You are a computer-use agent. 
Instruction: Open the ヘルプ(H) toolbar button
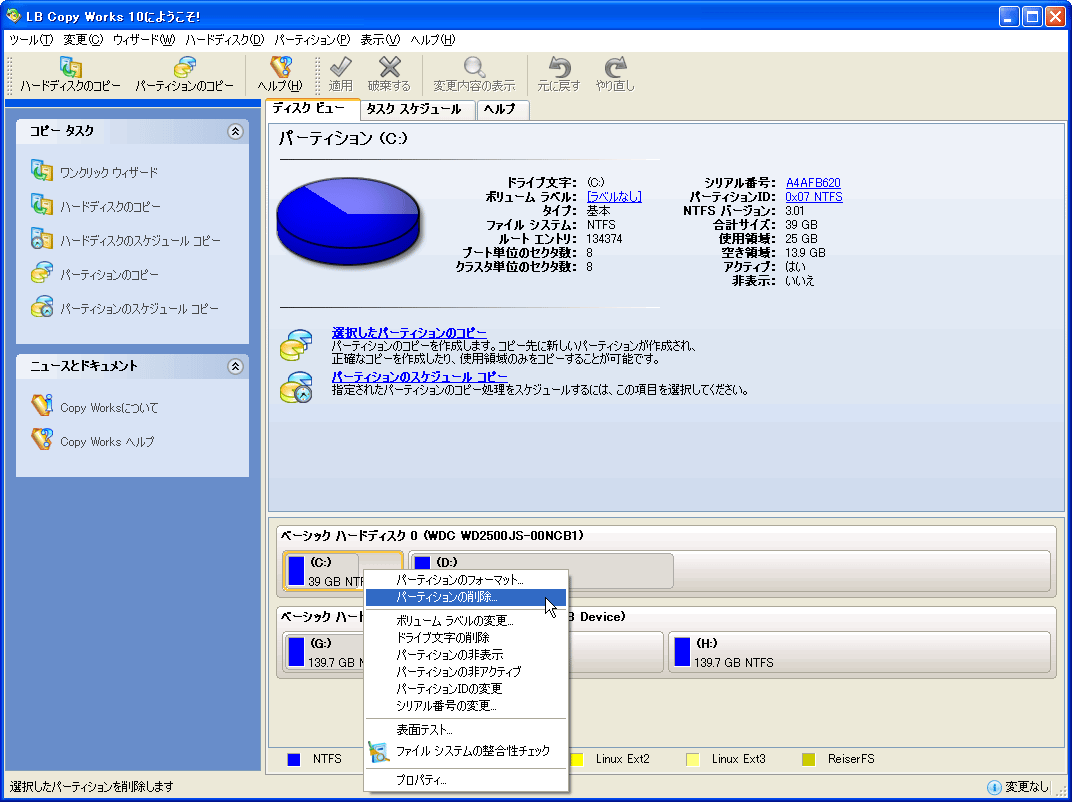[280, 75]
